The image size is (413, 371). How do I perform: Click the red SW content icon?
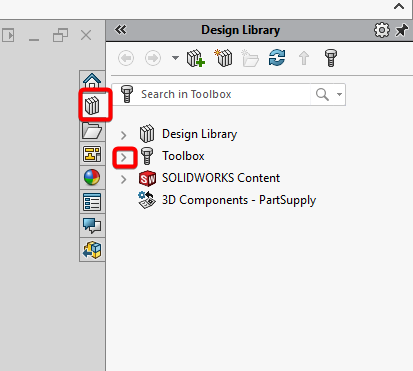click(x=147, y=178)
